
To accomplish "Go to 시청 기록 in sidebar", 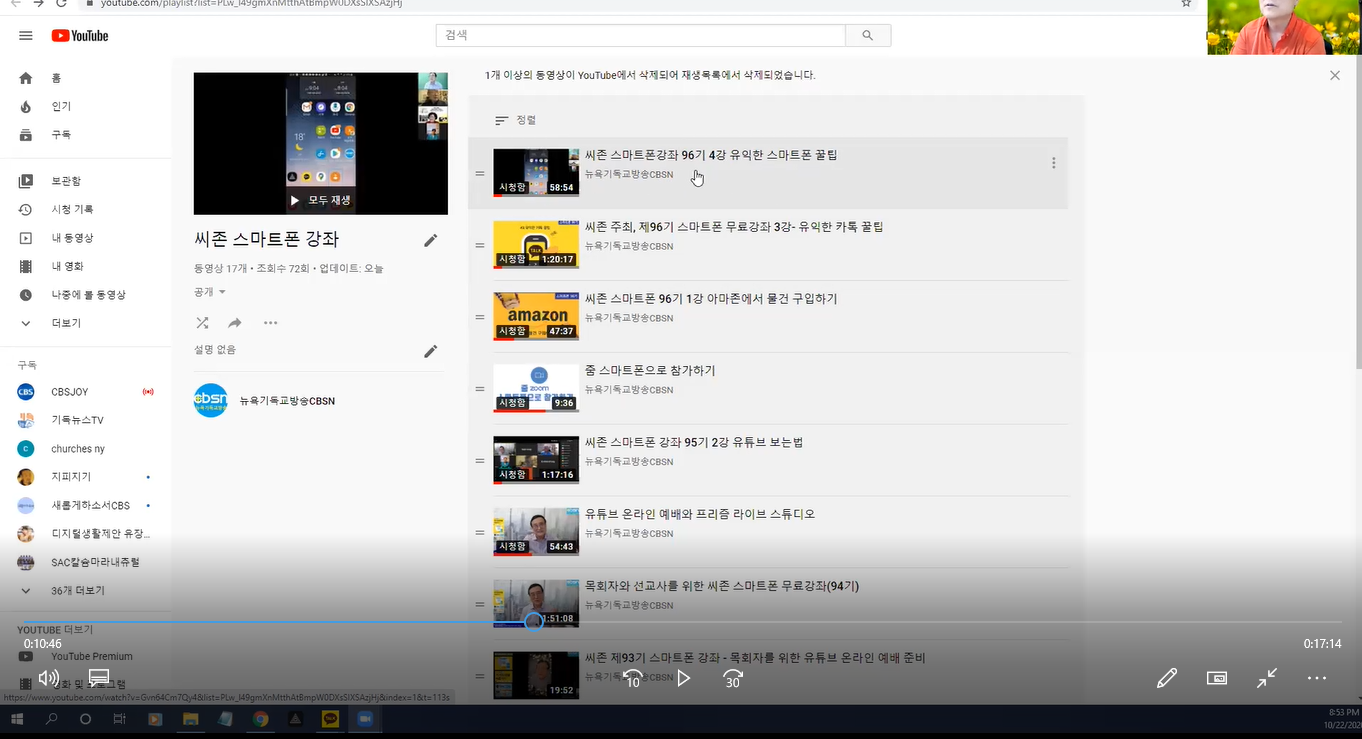I will (72, 210).
